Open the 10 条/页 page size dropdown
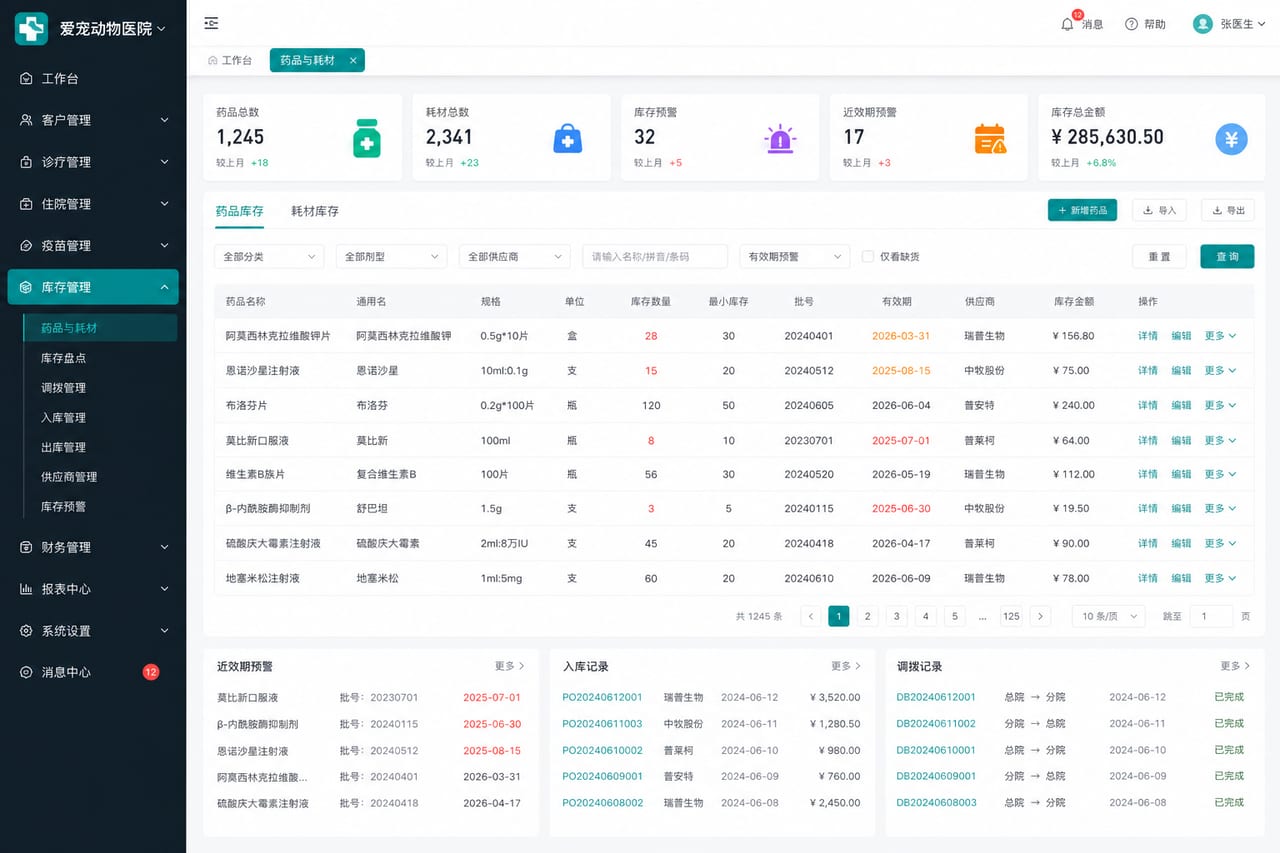The width and height of the screenshot is (1280, 853). pos(1108,616)
